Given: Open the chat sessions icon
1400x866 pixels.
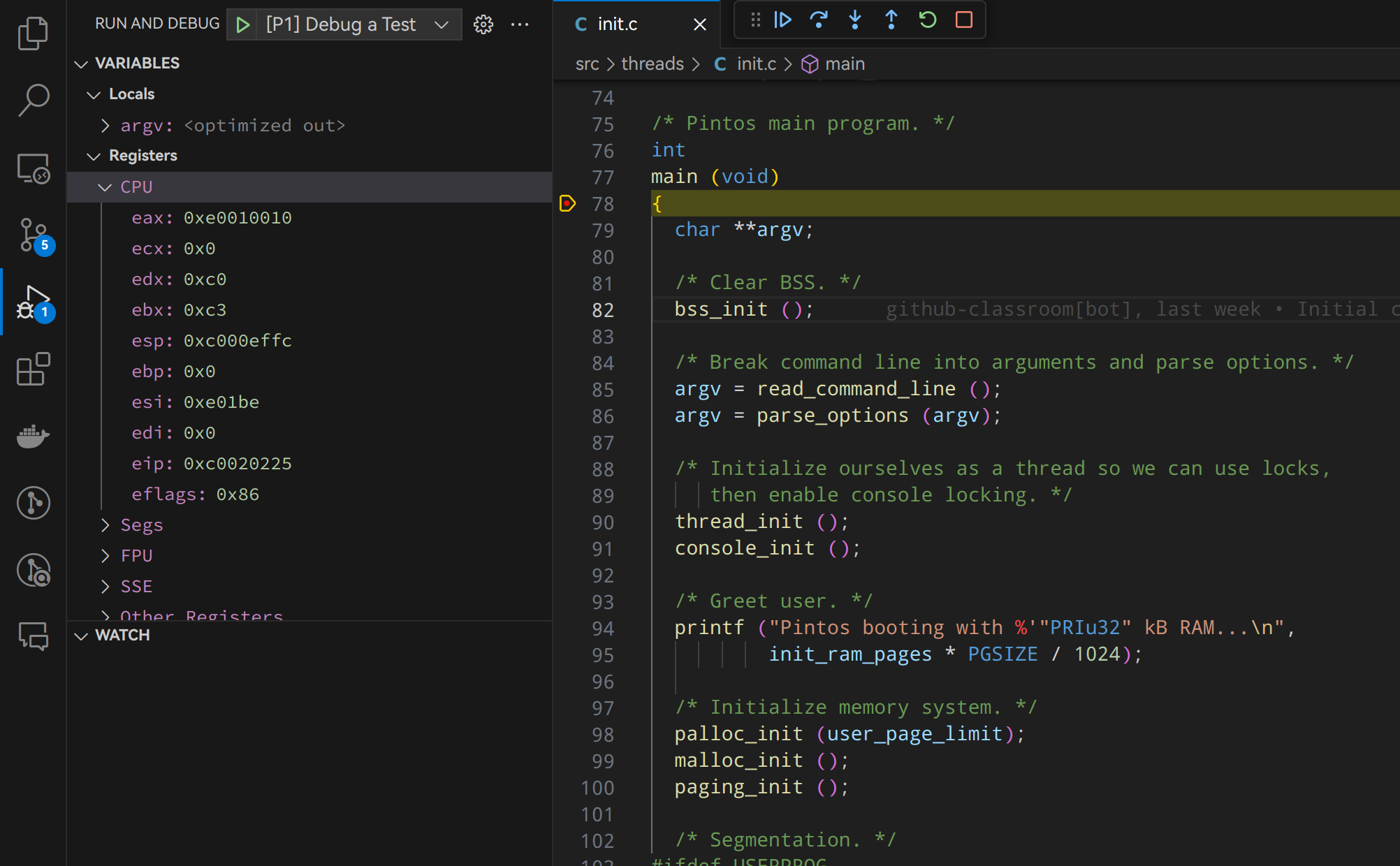Looking at the screenshot, I should [x=33, y=637].
